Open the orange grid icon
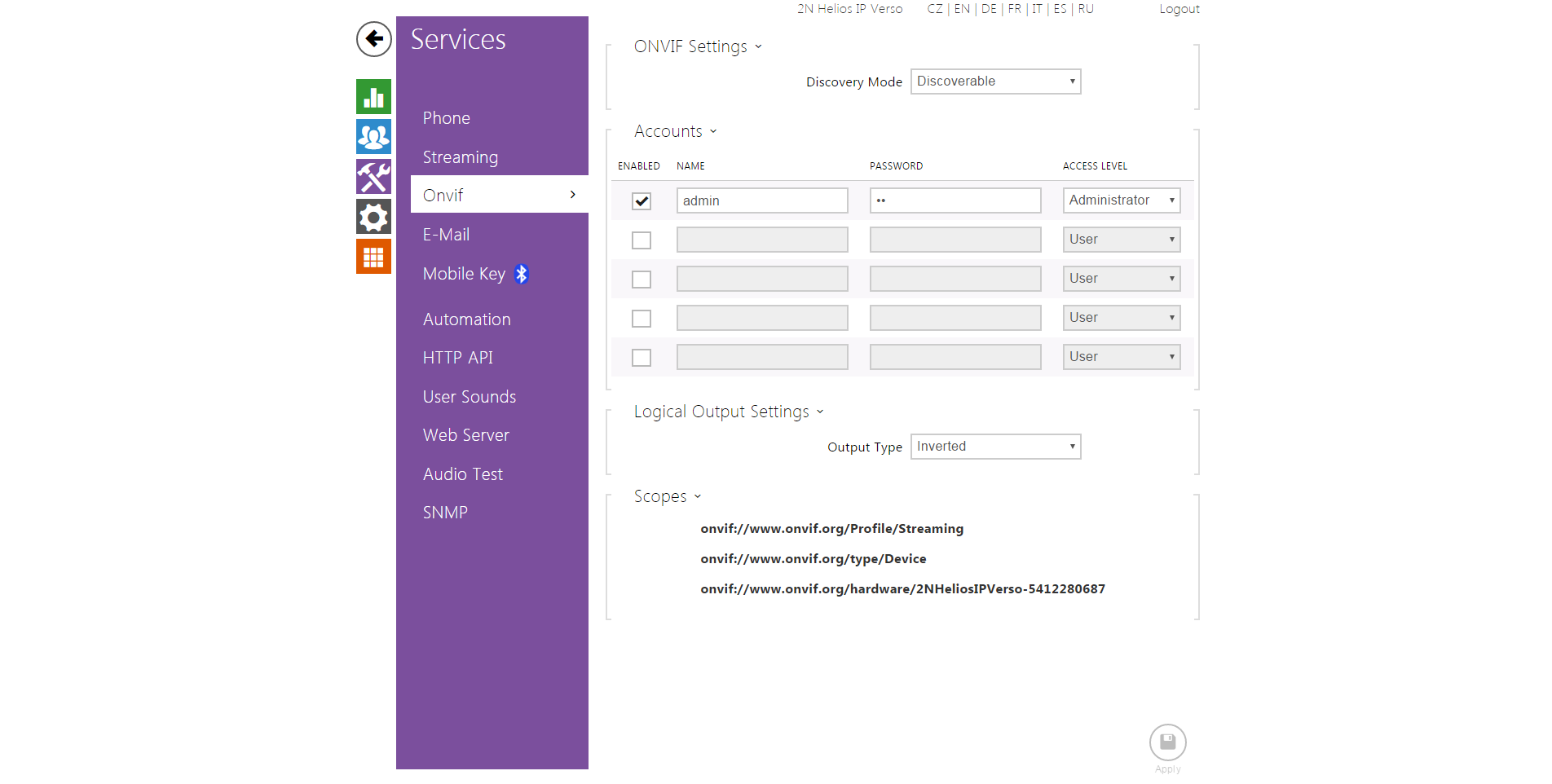This screenshot has width=1552, height=784. [373, 257]
